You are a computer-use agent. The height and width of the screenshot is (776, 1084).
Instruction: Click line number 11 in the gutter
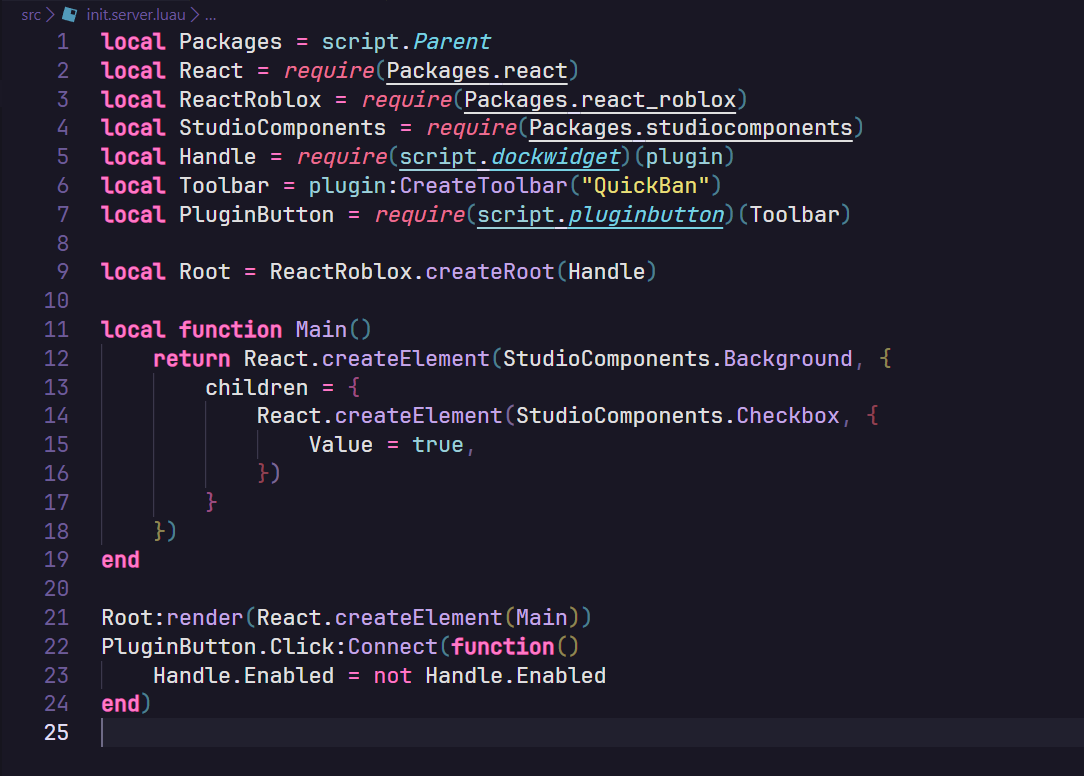click(56, 329)
